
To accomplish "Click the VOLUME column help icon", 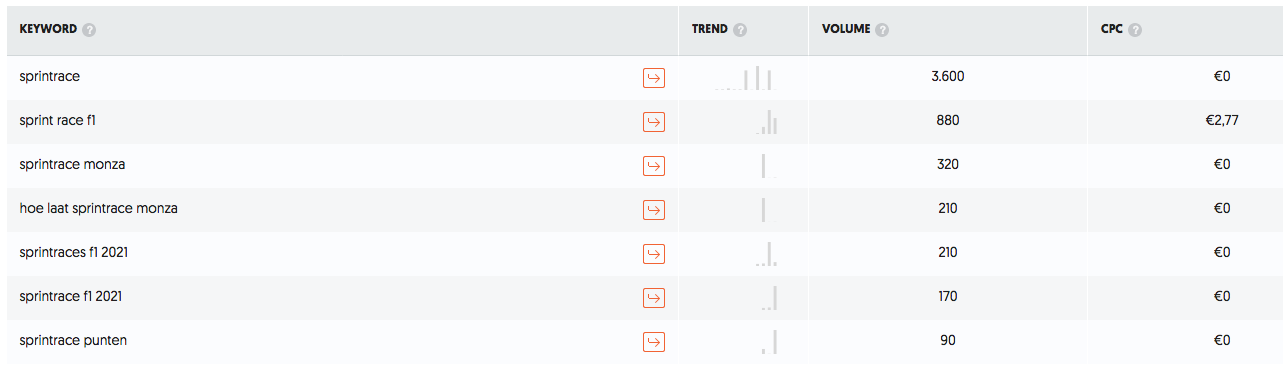I will coord(882,30).
